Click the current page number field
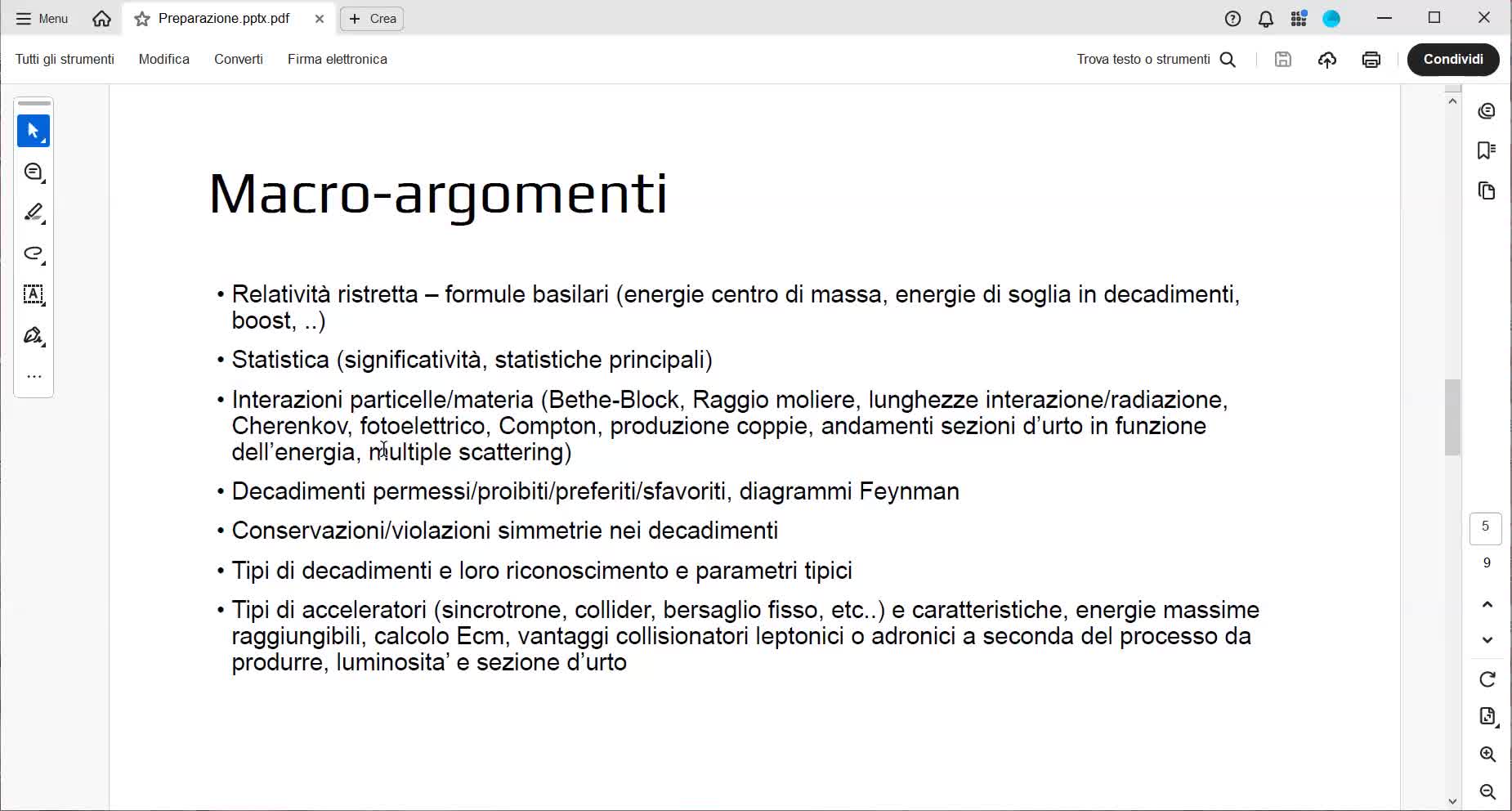 1485,527
